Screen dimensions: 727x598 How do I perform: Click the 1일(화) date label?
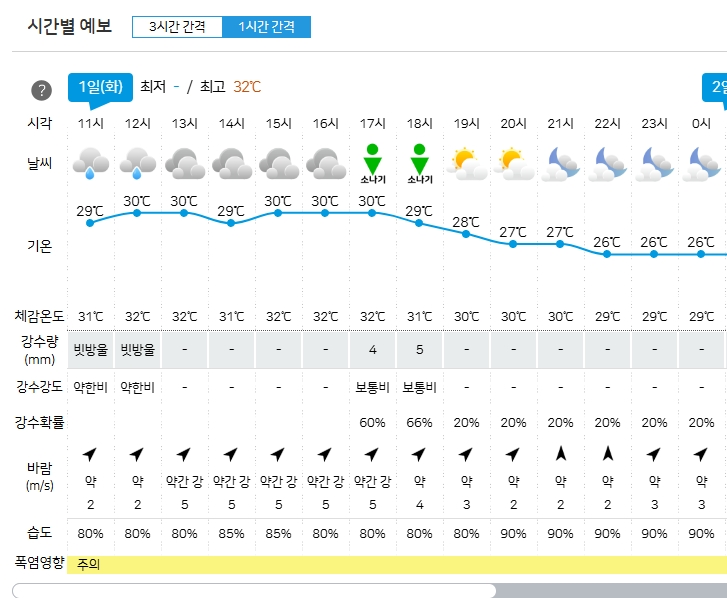(100, 87)
